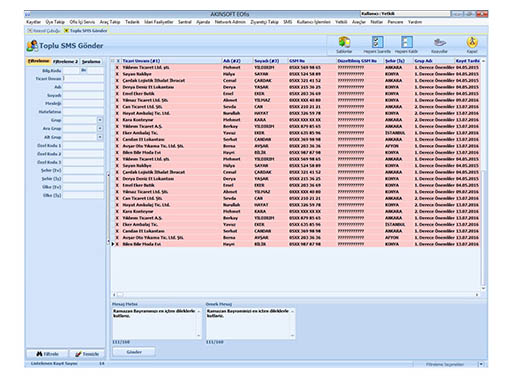Open the Grup dropdown arrow
Screen dimensions: 510x380
(x=100, y=120)
